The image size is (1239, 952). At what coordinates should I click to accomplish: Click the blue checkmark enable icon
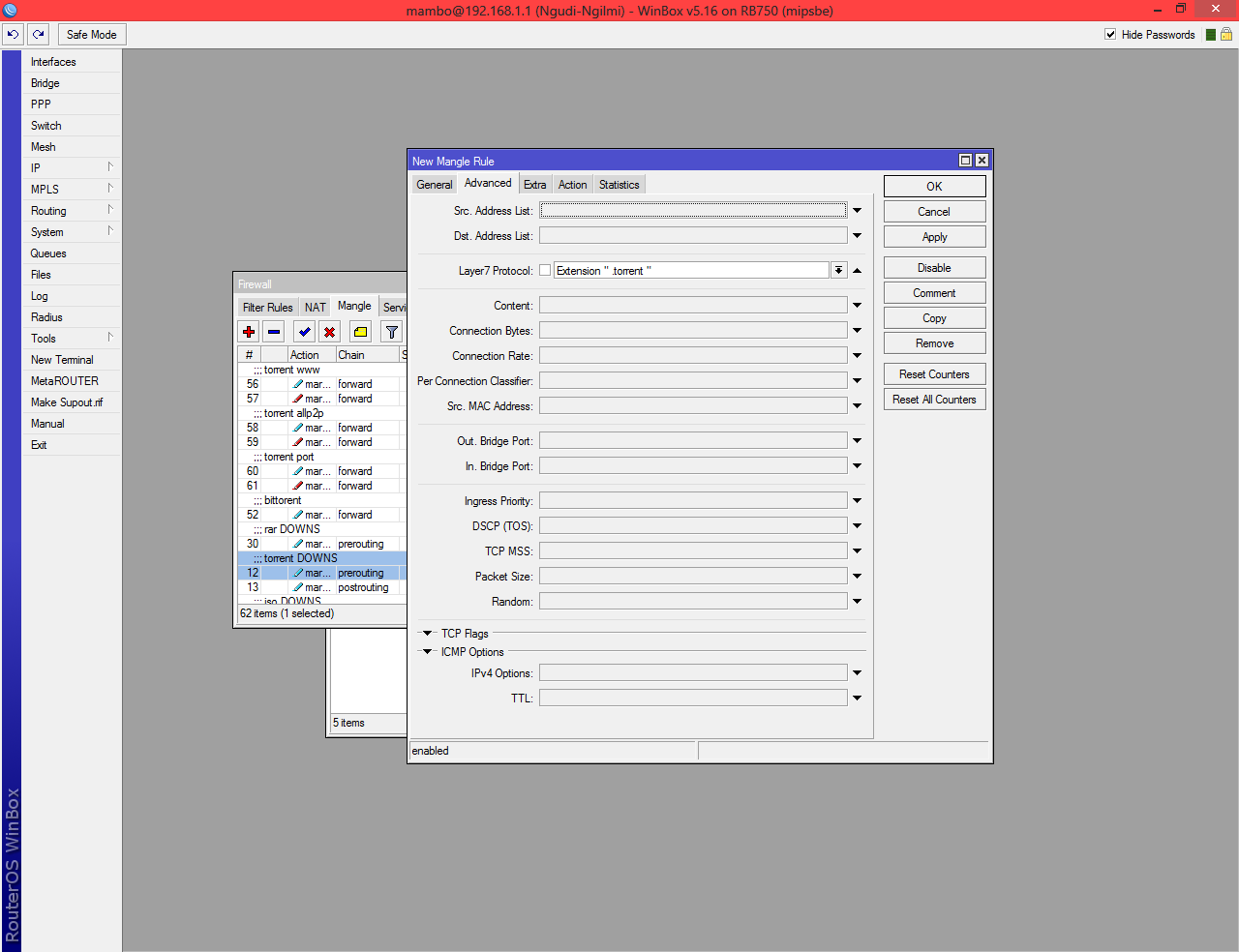[305, 332]
